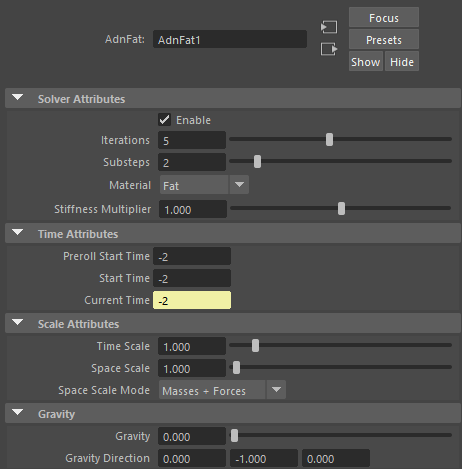The image size is (462, 469).
Task: Click the AdnFat: label
Action: pos(125,39)
